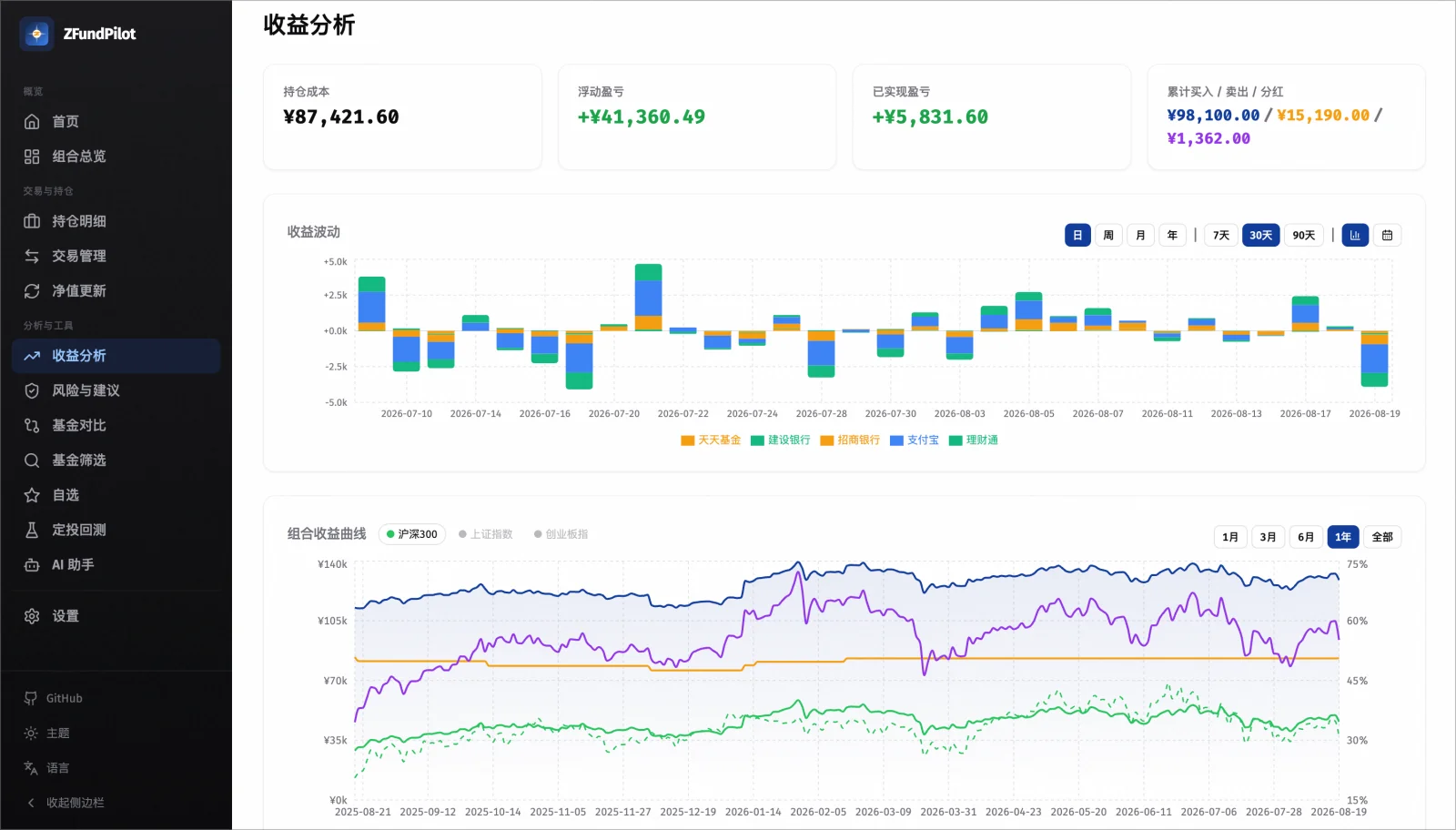This screenshot has height=830, width=1456.
Task: Open 组合总览 using its grid icon
Action: [32, 157]
